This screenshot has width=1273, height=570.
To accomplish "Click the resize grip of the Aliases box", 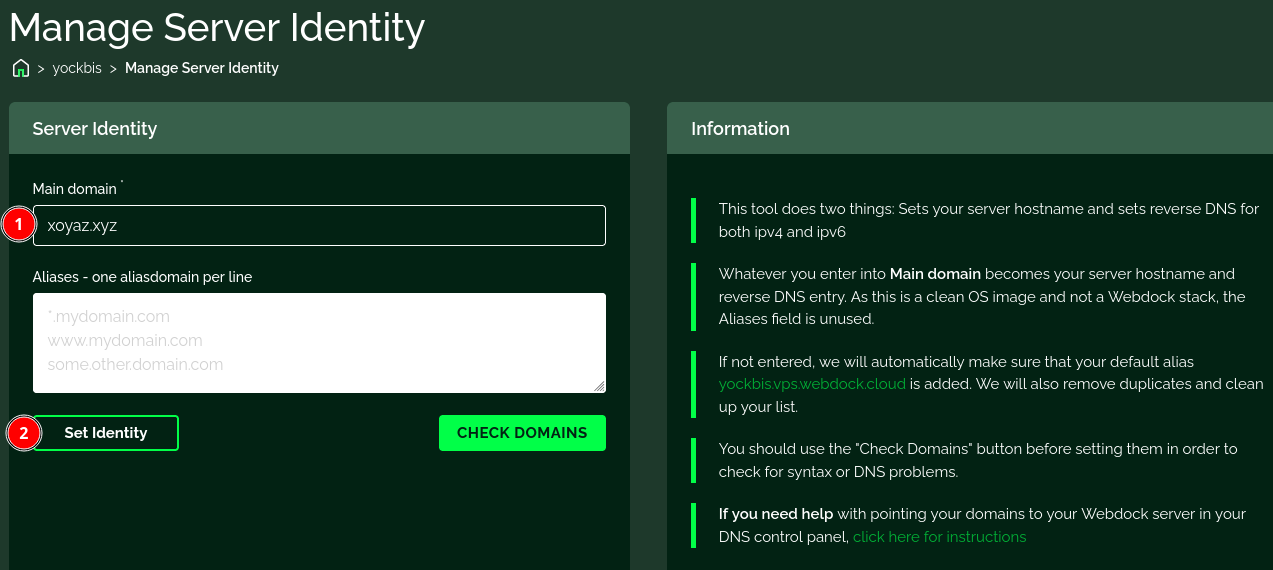I will 599,386.
